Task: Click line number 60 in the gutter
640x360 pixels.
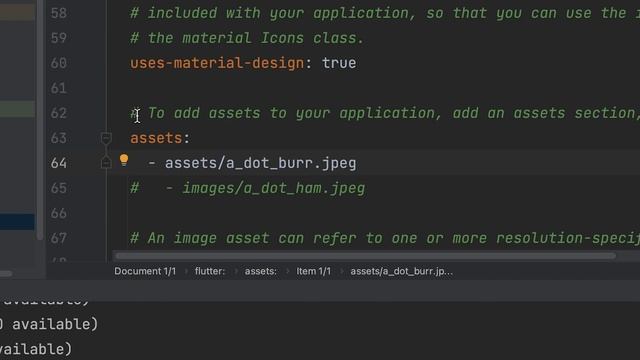Action: click(59, 63)
